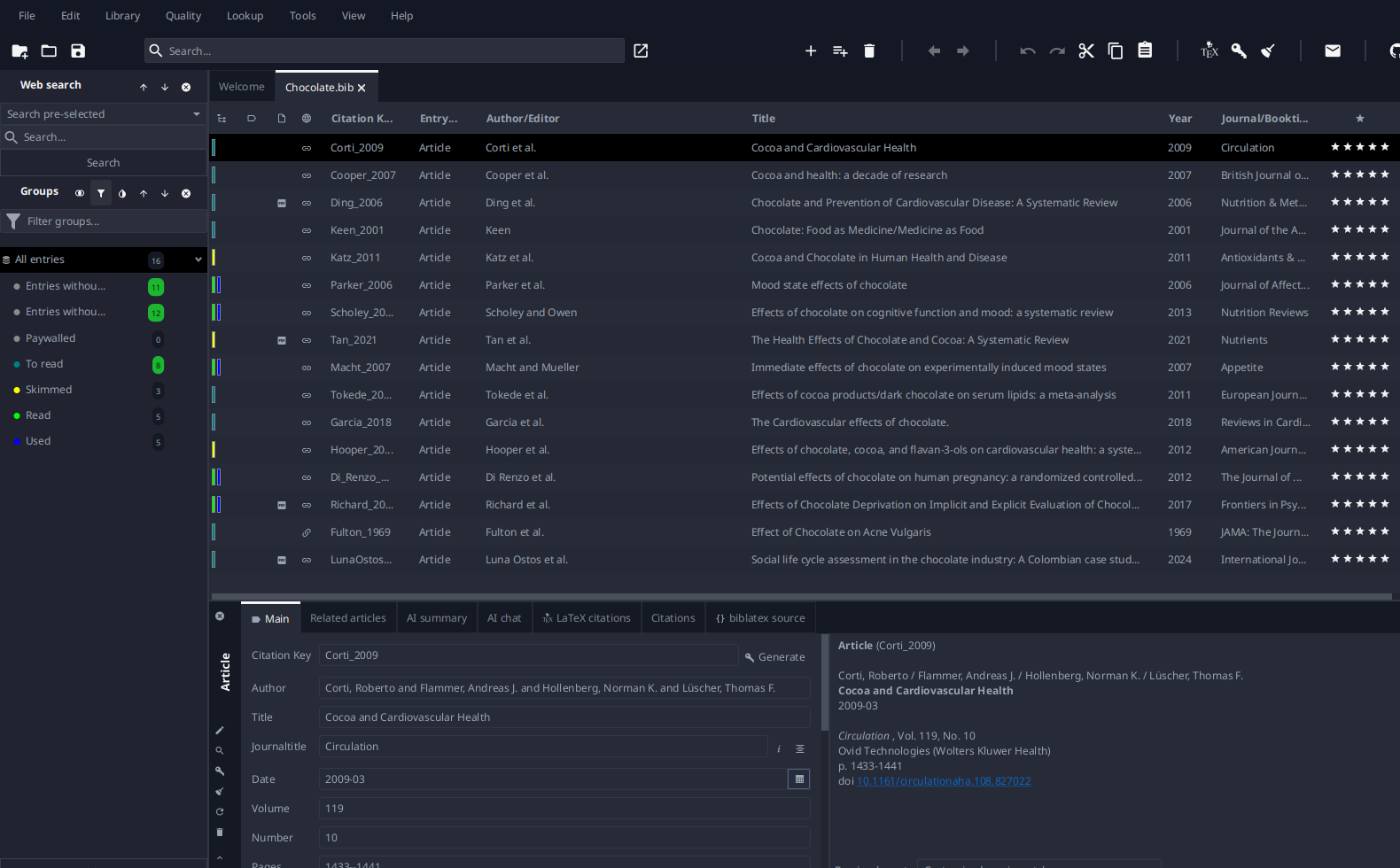This screenshot has height=868, width=1400.
Task: Add a new entry with the plus icon
Action: coord(810,51)
